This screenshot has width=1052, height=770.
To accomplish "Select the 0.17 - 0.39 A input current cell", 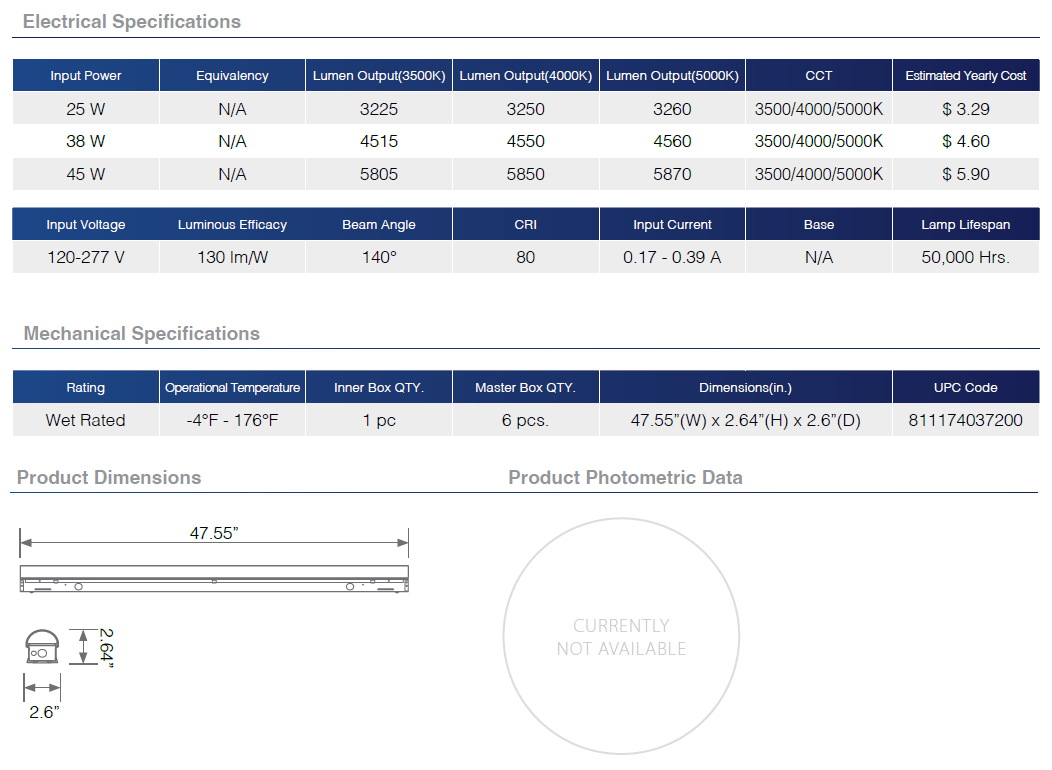I will tap(672, 257).
